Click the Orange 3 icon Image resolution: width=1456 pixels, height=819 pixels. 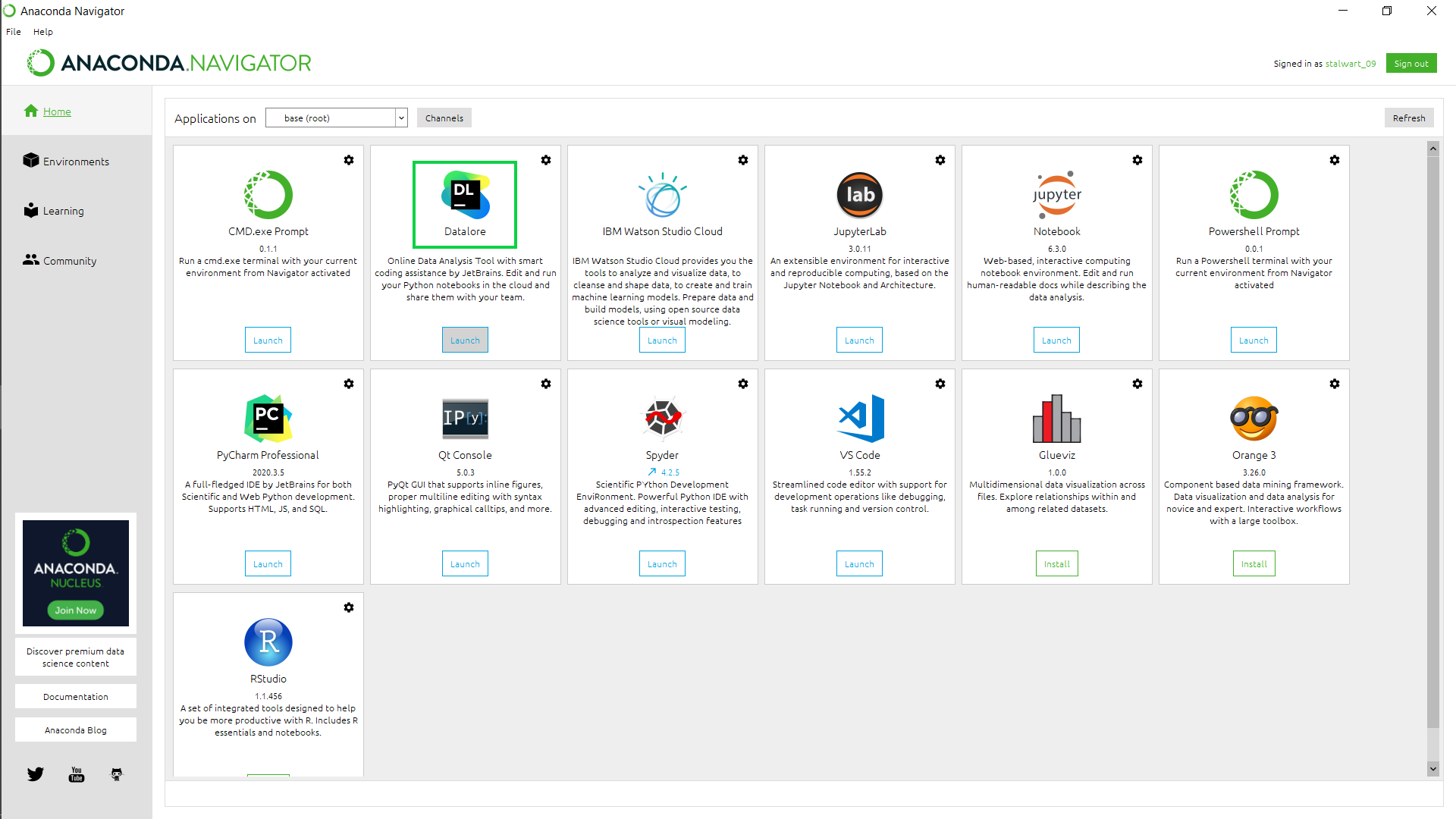coord(1254,419)
